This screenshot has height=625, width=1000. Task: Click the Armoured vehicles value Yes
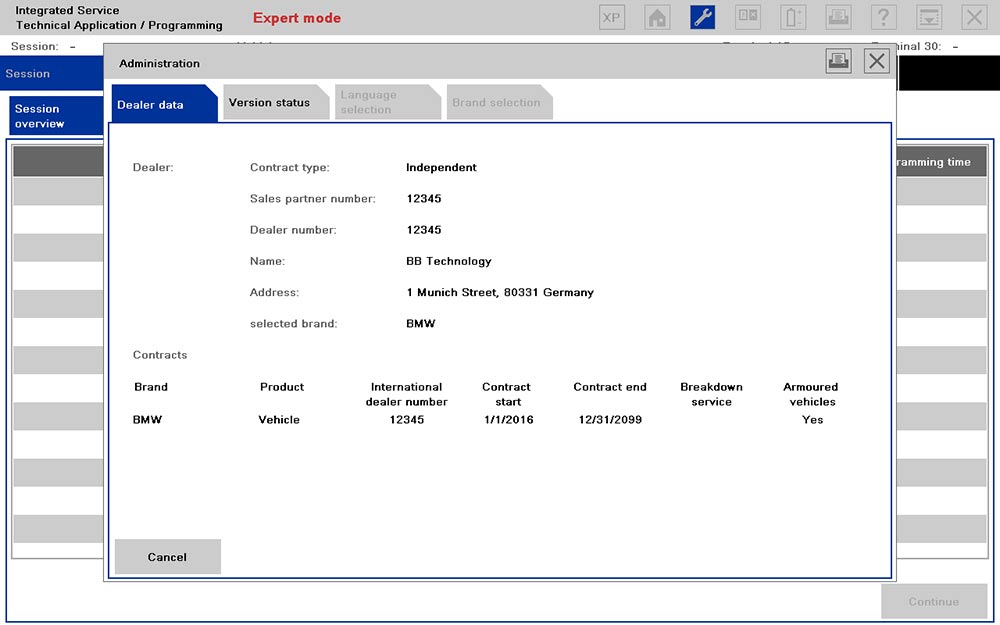812,420
